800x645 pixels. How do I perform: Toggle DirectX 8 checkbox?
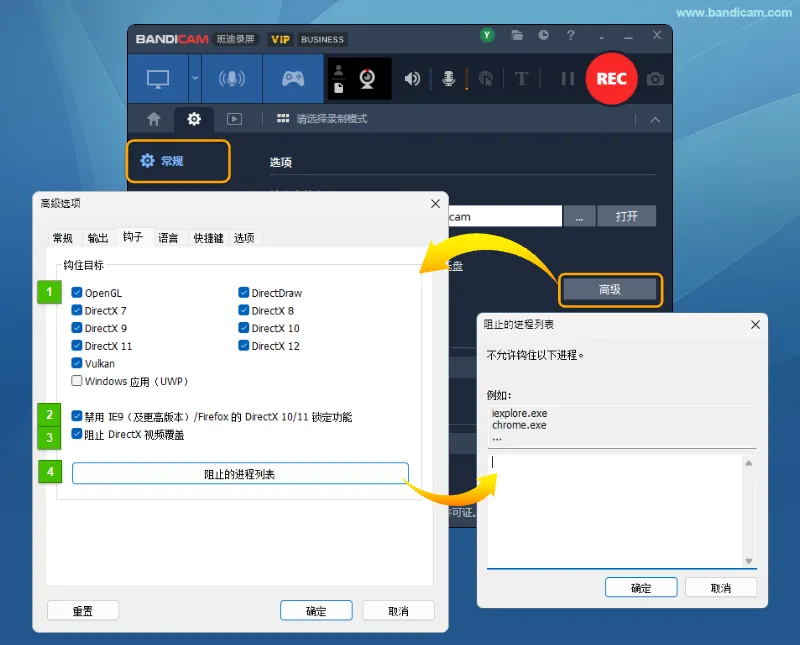click(243, 310)
